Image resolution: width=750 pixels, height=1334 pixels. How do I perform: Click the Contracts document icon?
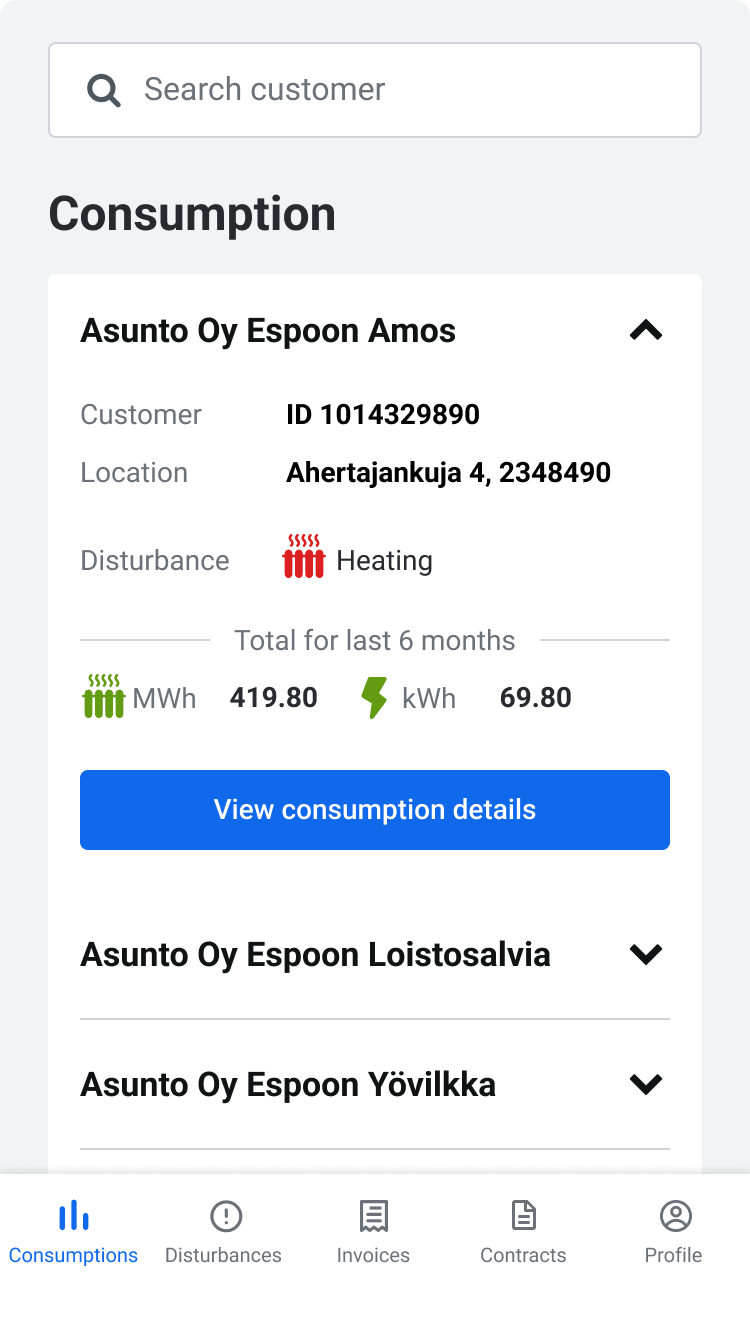click(x=523, y=1216)
